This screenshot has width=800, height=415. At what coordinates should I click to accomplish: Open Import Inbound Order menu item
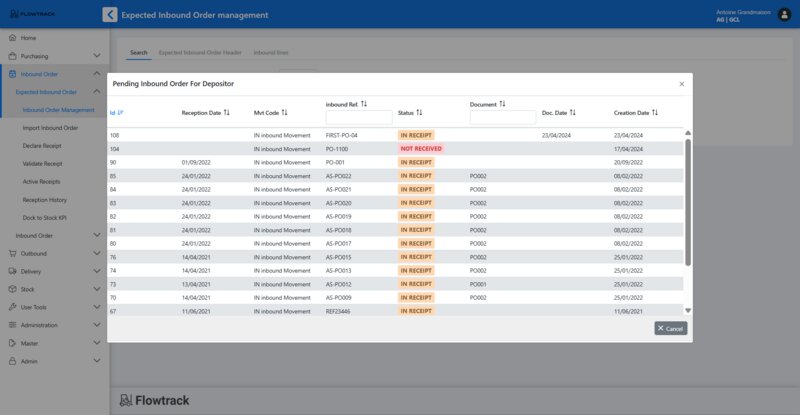50,128
